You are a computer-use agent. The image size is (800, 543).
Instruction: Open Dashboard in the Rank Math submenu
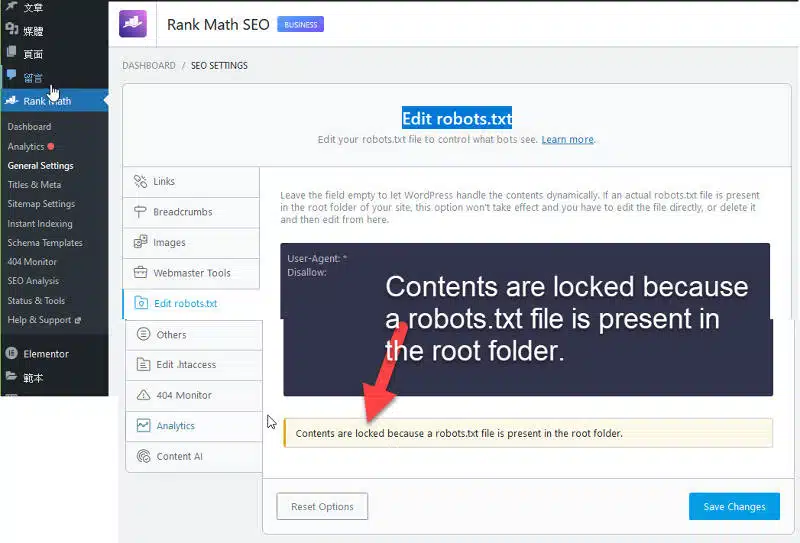coord(29,127)
